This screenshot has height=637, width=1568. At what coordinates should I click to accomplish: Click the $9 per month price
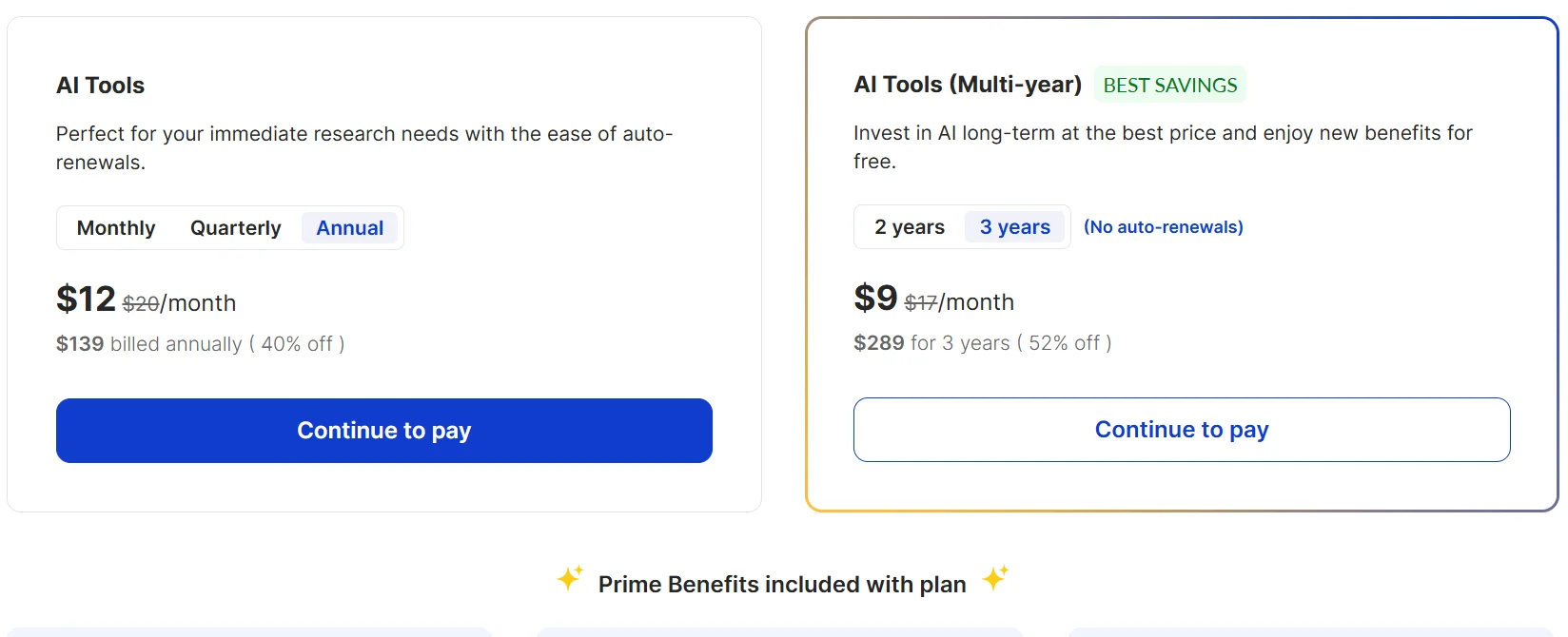(x=875, y=299)
